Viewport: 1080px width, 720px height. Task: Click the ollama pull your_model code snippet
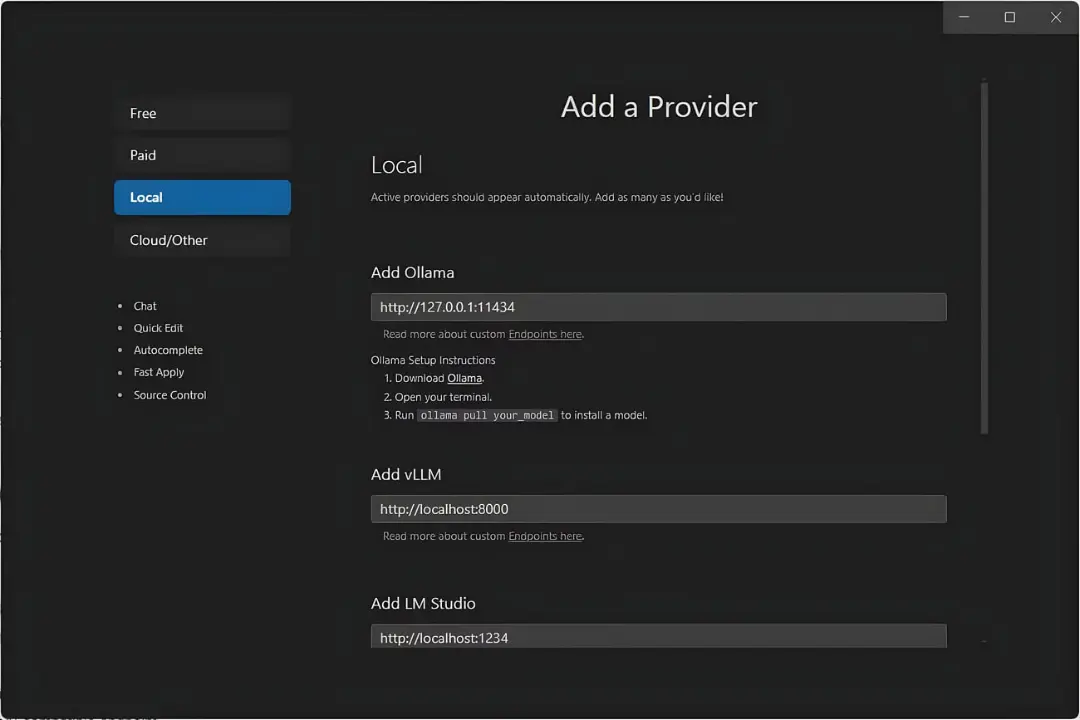point(487,415)
